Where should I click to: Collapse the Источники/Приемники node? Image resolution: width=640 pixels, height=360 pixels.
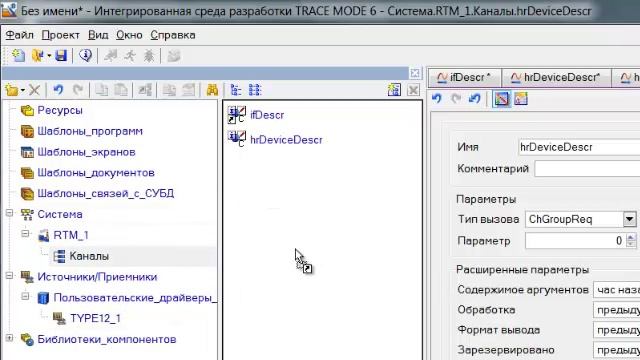[x=9, y=276]
